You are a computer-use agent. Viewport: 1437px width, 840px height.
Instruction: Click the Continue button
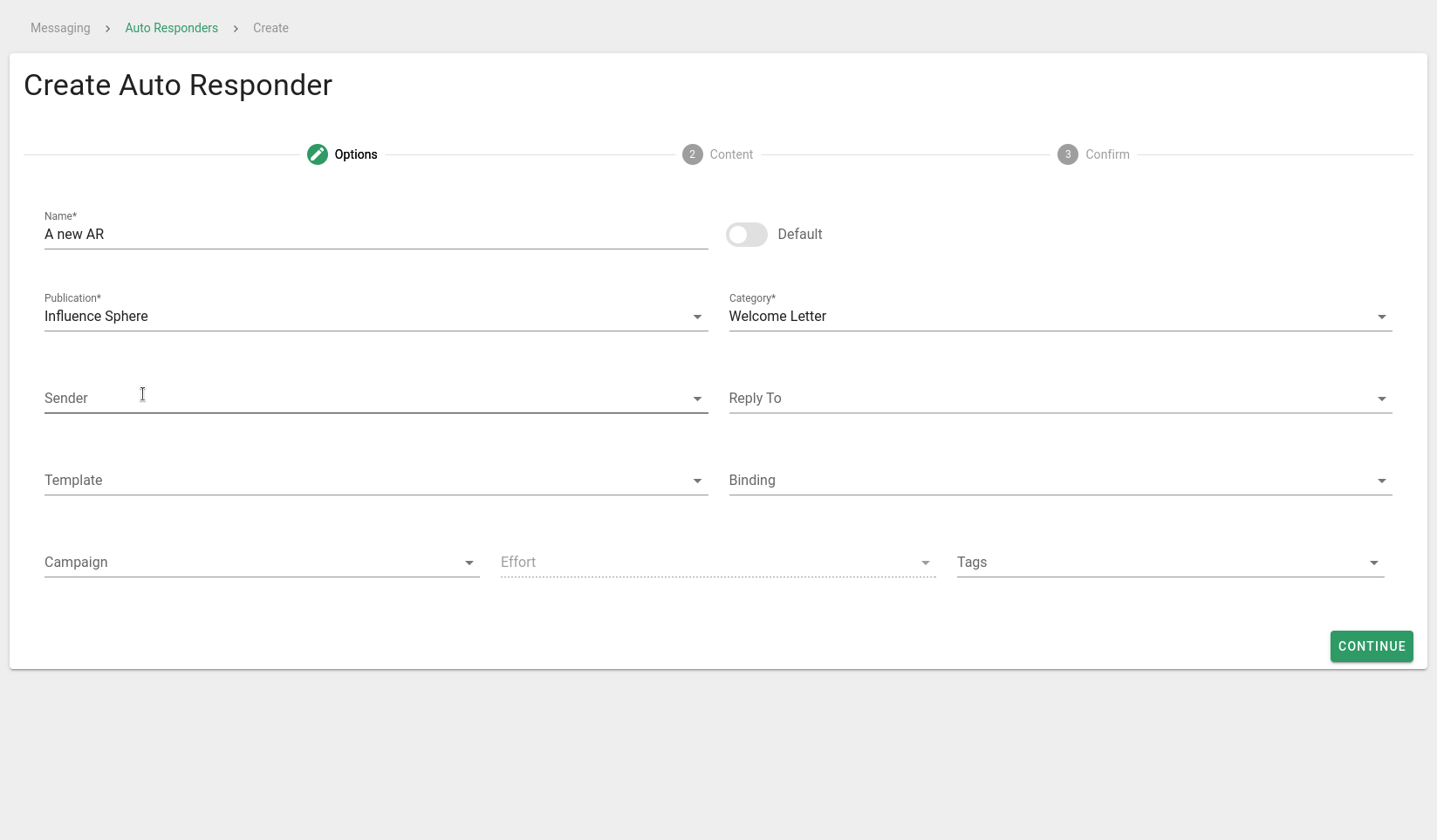point(1372,646)
